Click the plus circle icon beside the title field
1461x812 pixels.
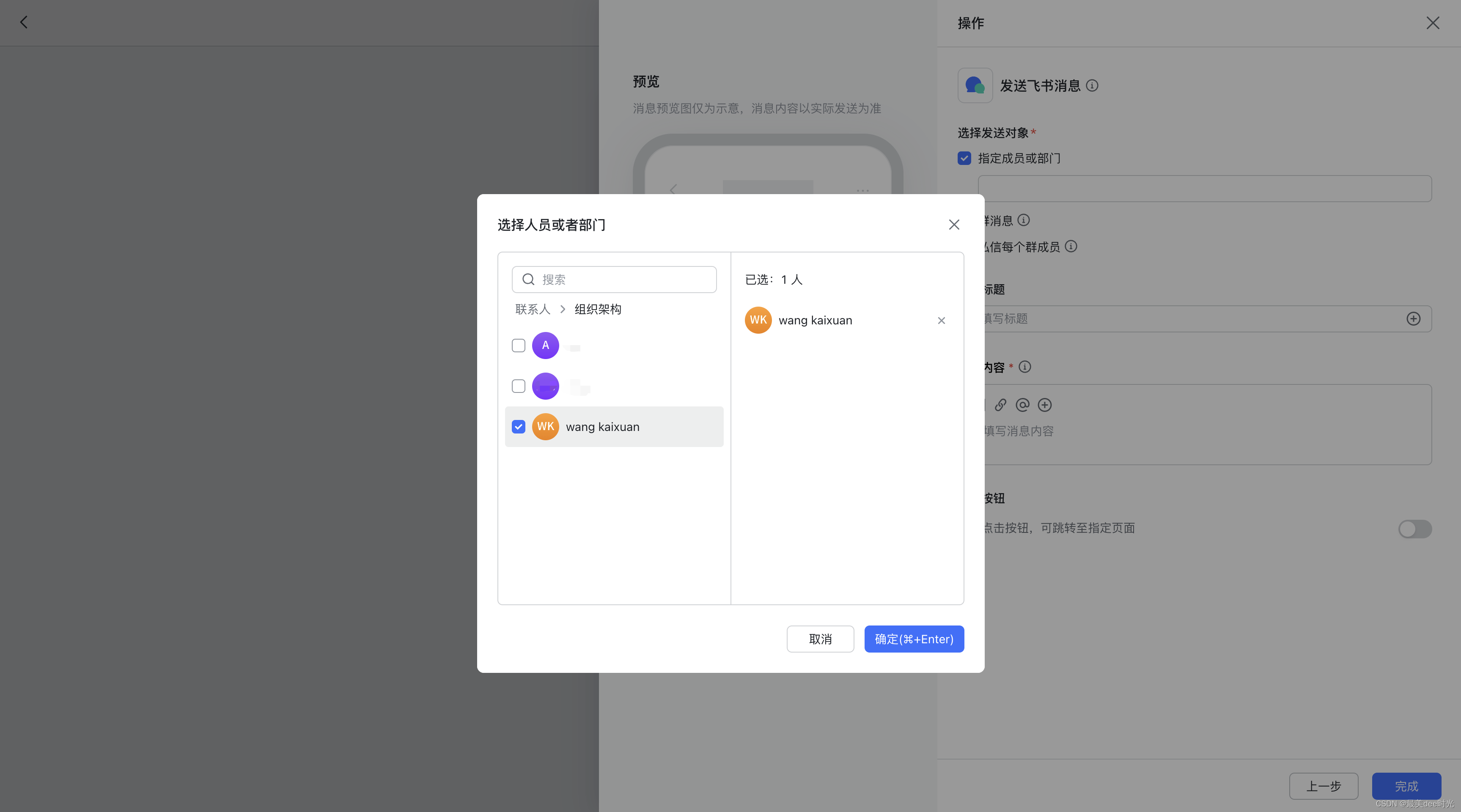1413,318
